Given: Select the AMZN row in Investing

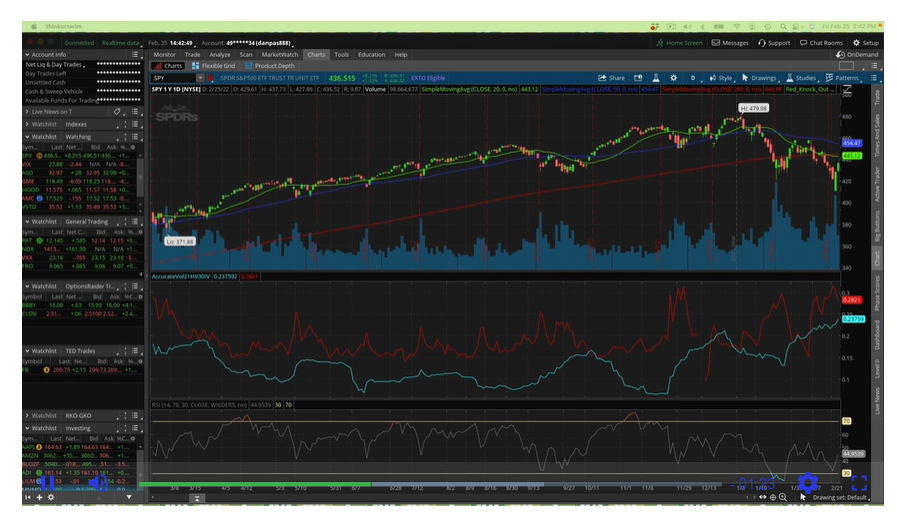Looking at the screenshot, I should (x=80, y=456).
